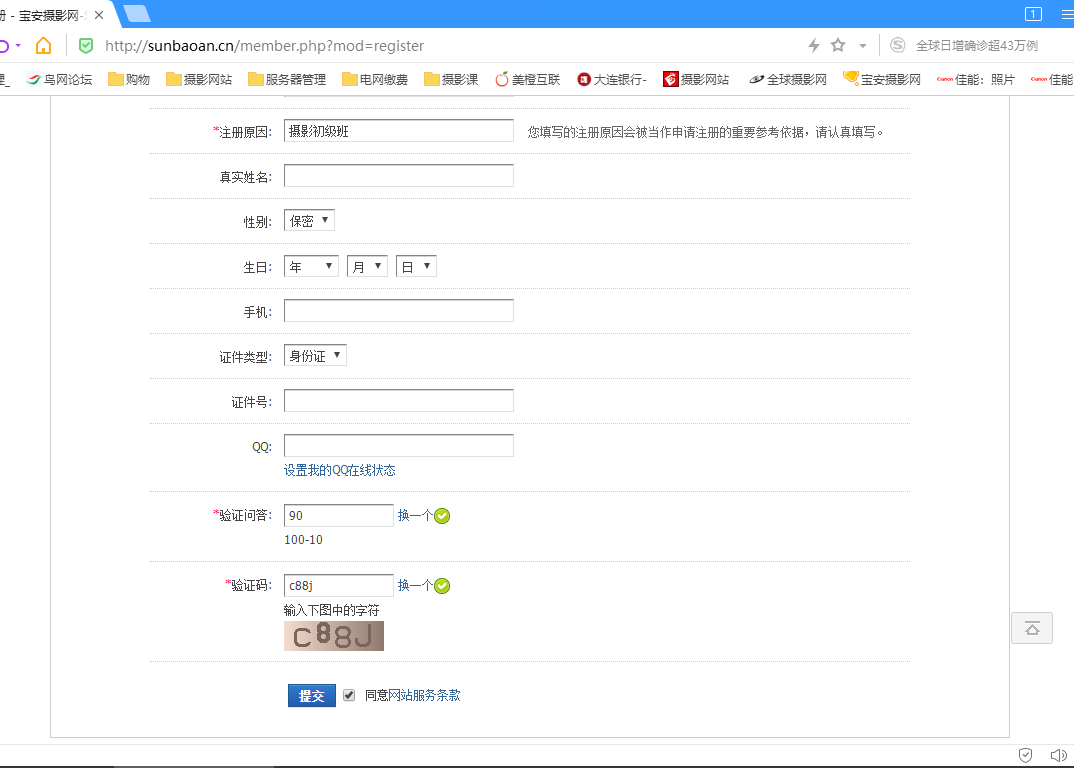Open new tab button beside current tab

pos(138,14)
